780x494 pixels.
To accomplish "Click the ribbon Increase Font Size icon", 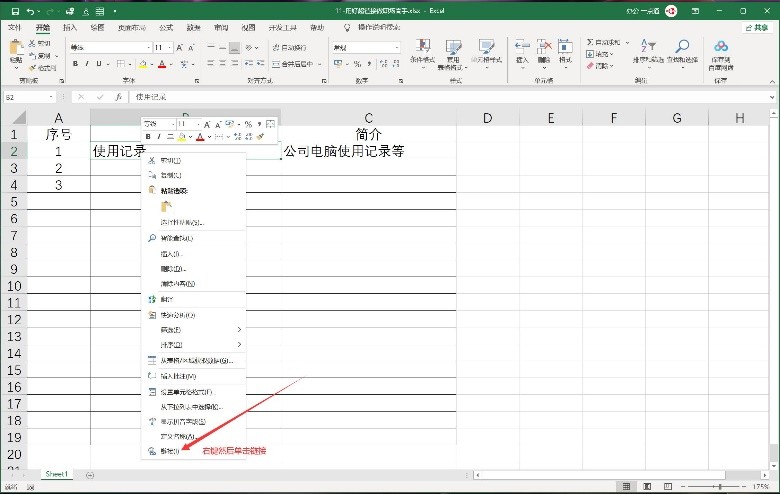I will pyautogui.click(x=180, y=48).
